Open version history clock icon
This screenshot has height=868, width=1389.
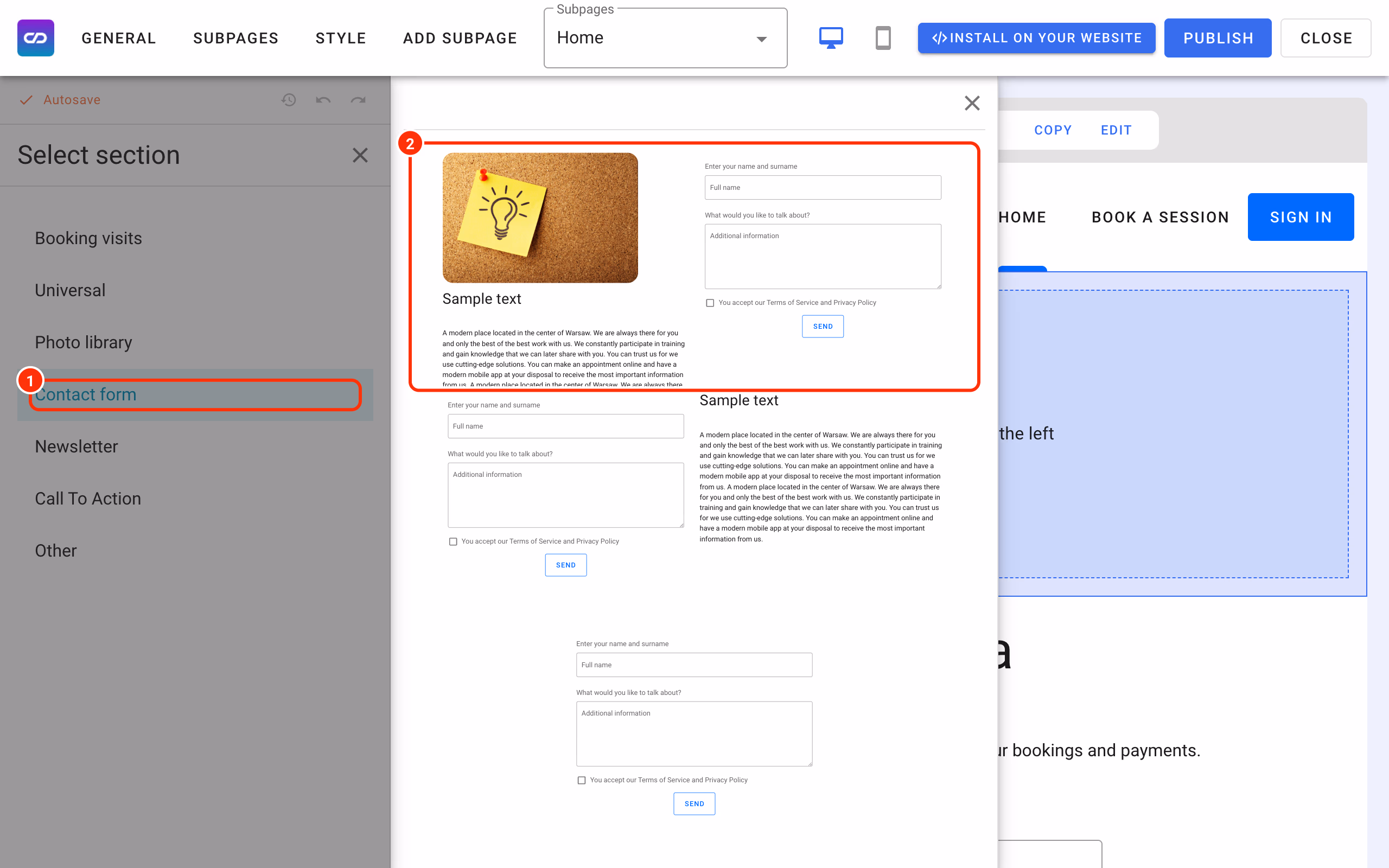point(289,100)
